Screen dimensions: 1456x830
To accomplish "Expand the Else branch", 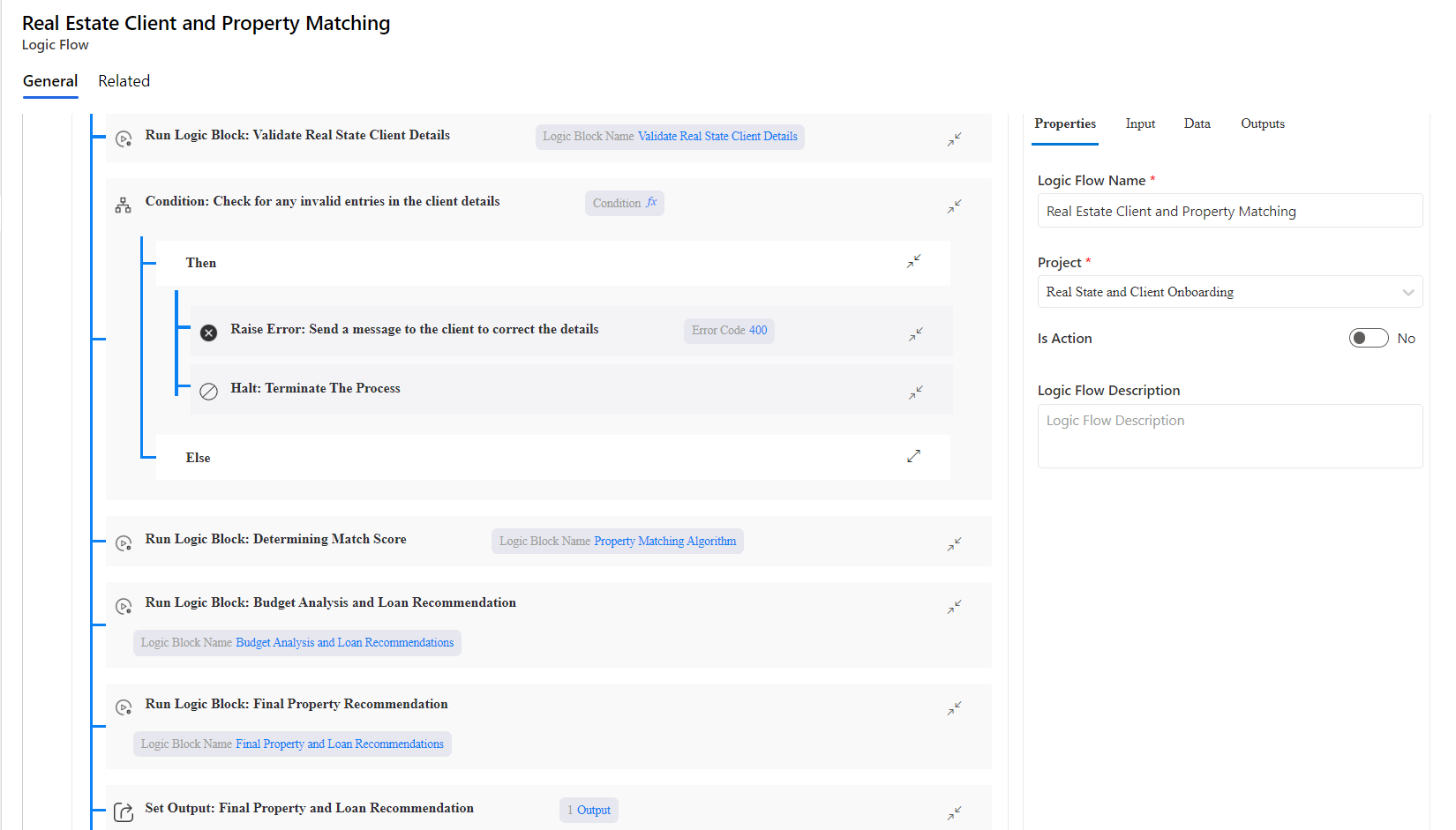I will 913,456.
